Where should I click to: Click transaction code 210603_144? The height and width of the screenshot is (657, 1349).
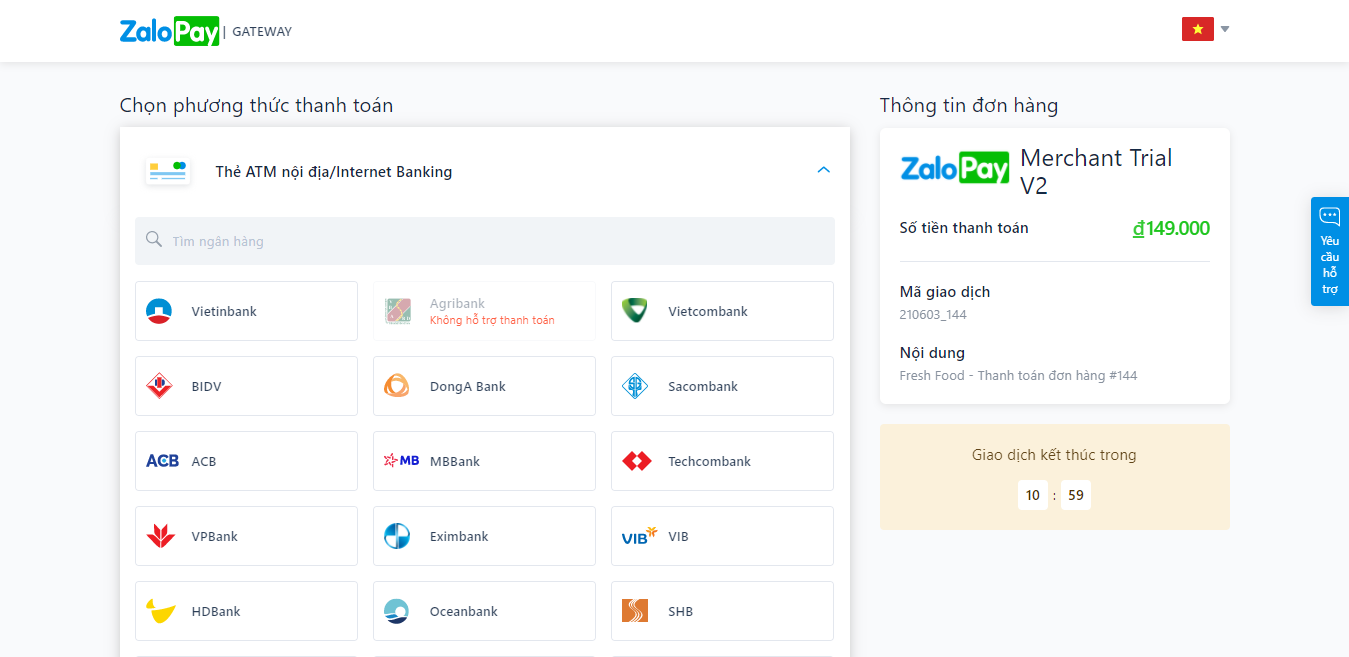[x=933, y=315]
